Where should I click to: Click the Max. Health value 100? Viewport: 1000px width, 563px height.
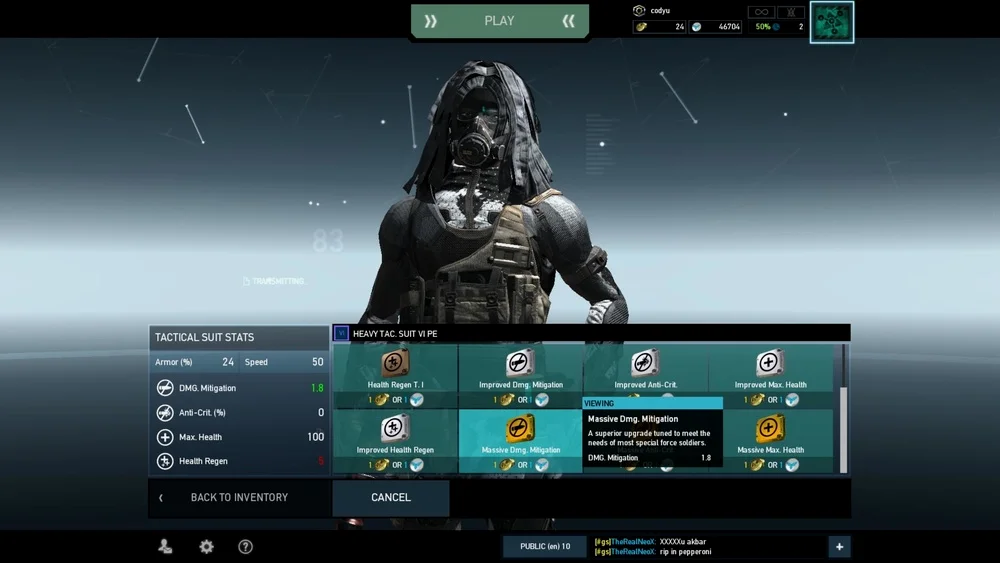316,437
